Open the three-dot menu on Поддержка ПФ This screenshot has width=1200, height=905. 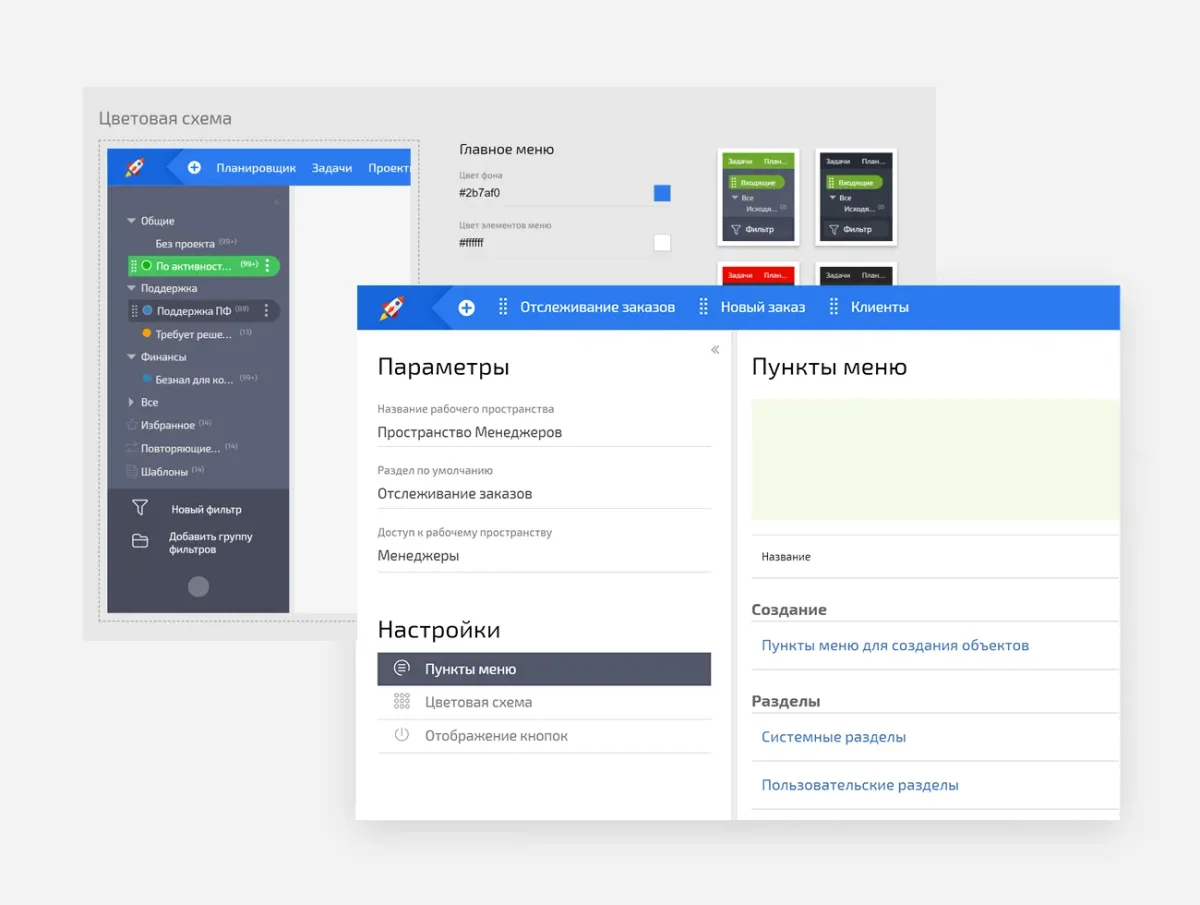tap(266, 311)
